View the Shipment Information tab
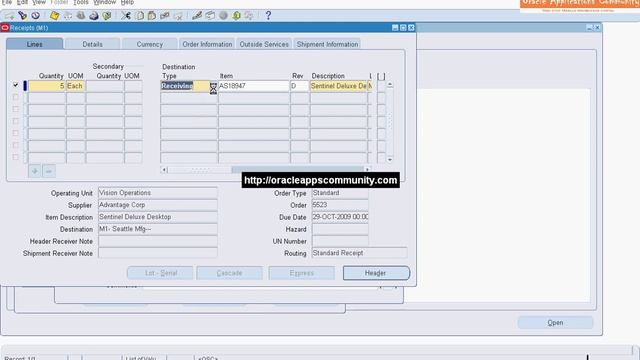This screenshot has width=640, height=360. click(x=327, y=44)
